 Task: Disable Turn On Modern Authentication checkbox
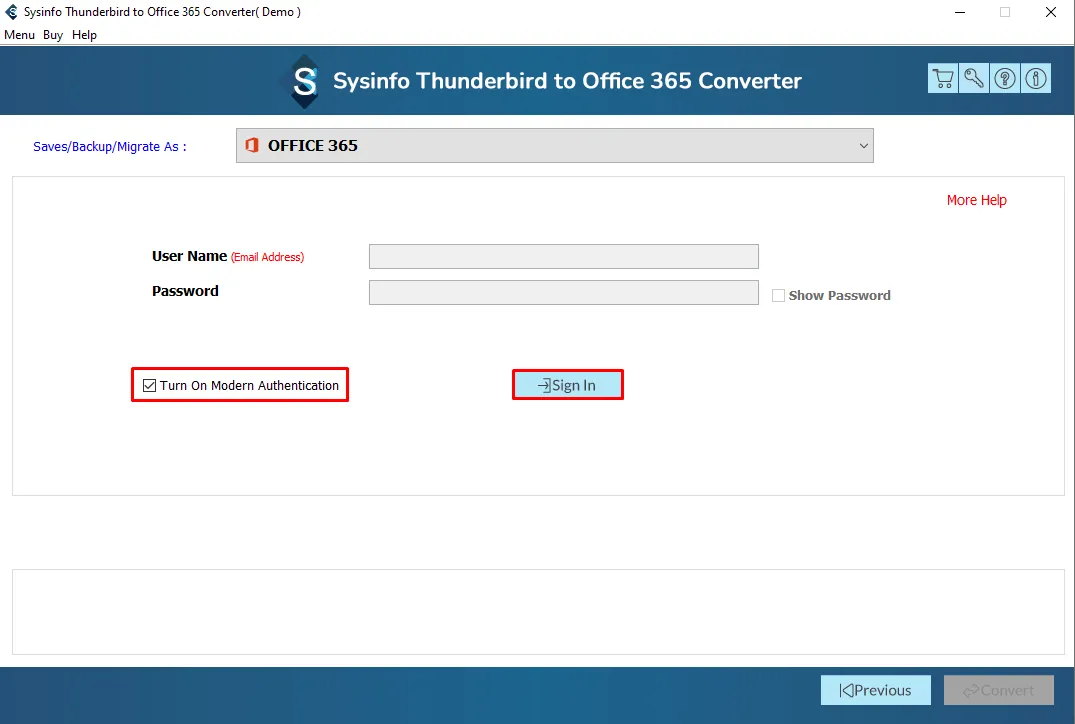pyautogui.click(x=149, y=385)
